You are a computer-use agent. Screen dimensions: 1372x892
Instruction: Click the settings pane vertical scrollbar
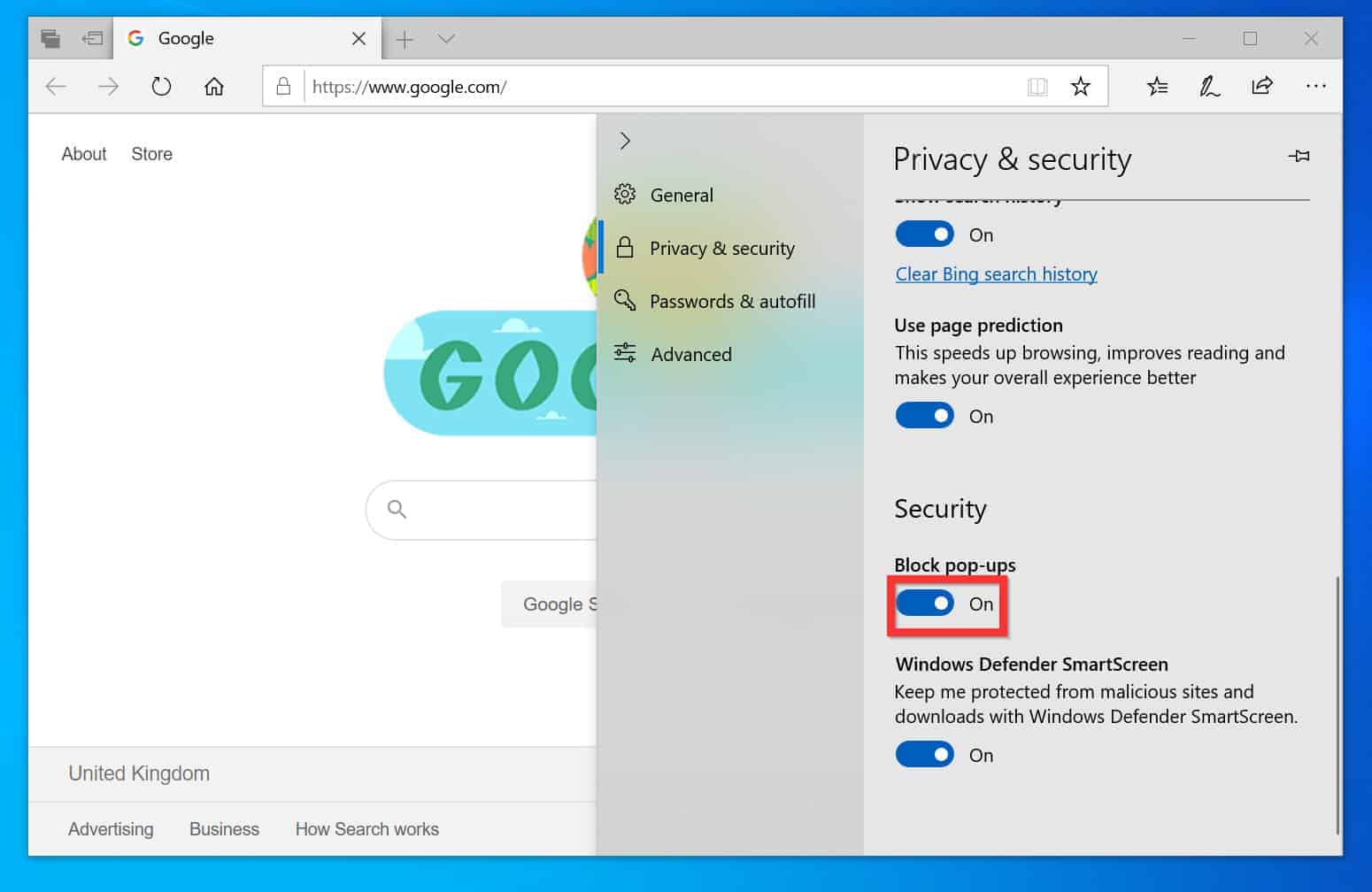point(1337,705)
